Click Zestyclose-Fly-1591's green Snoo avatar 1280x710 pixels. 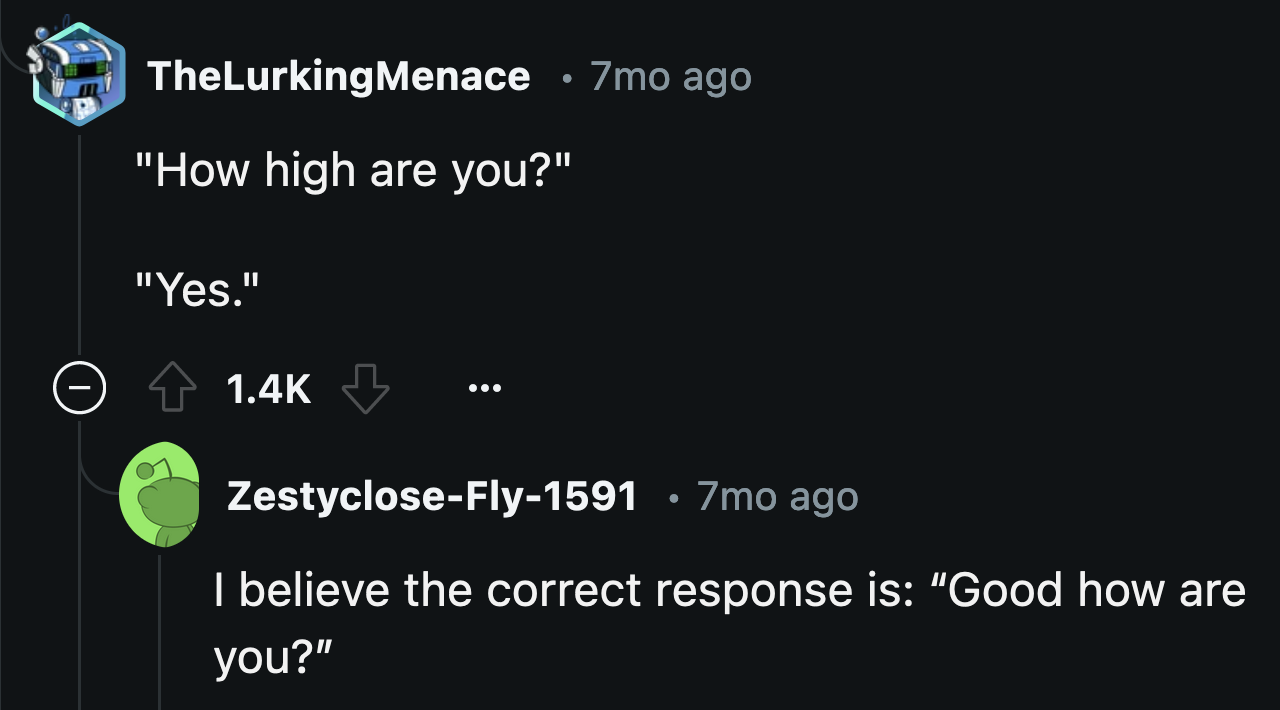(160, 495)
